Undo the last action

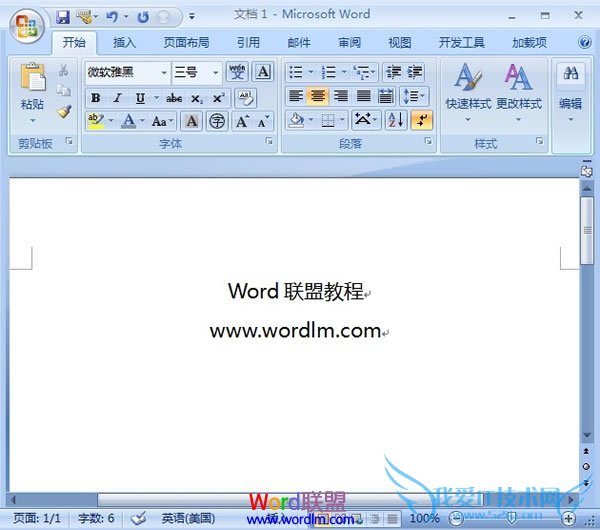coord(112,17)
